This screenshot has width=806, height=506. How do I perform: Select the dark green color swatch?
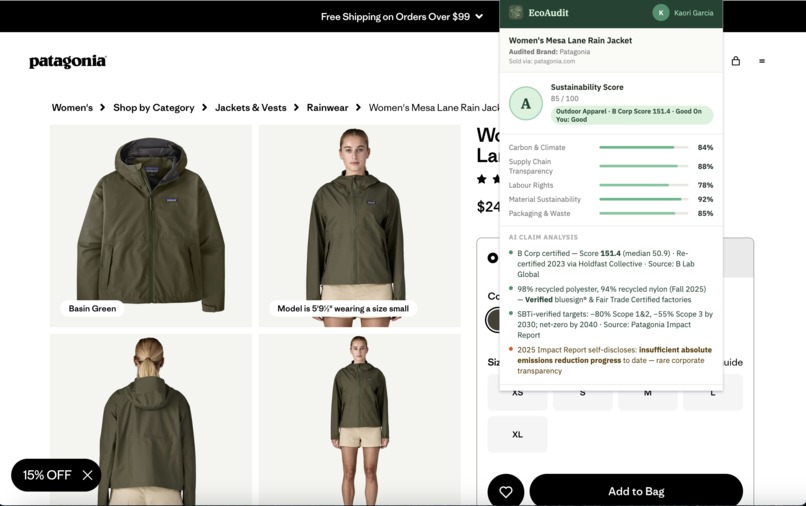(492, 320)
